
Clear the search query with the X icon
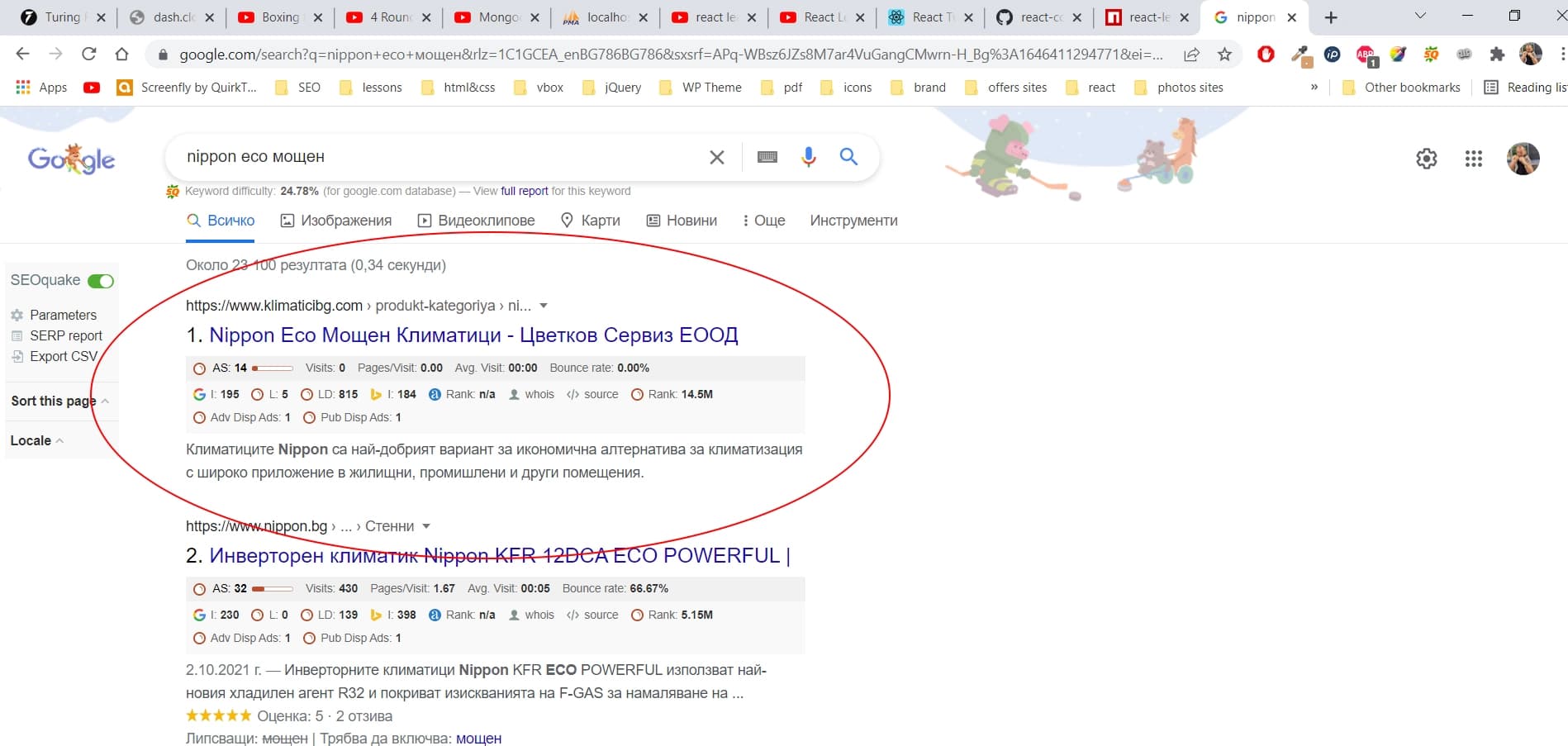[716, 156]
